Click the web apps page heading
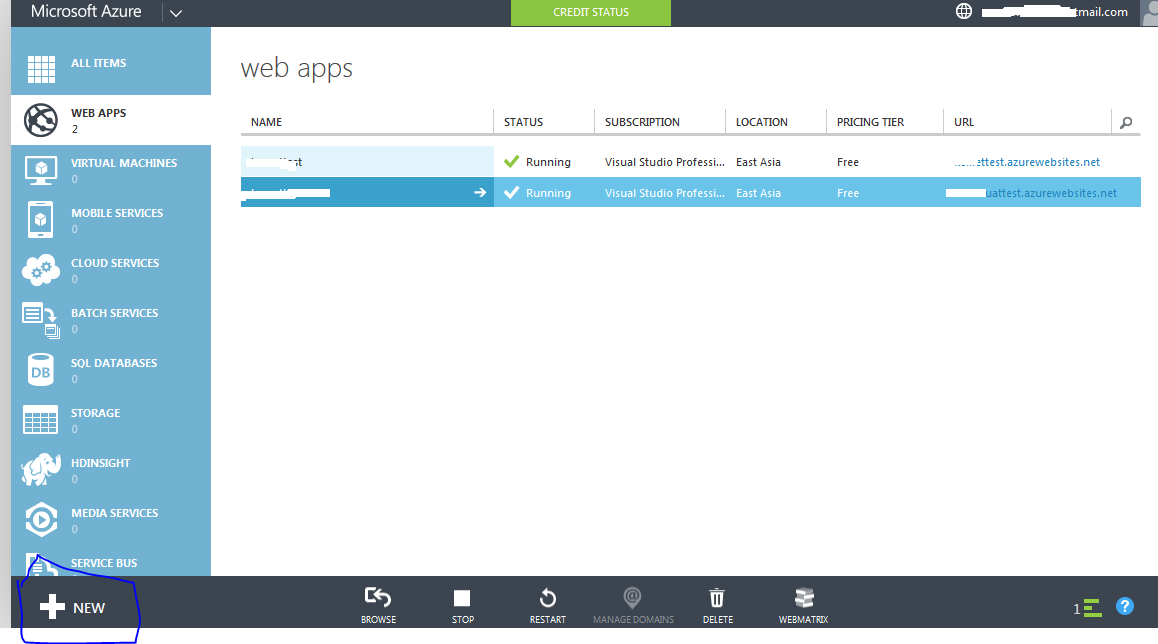This screenshot has height=644, width=1158. tap(297, 69)
